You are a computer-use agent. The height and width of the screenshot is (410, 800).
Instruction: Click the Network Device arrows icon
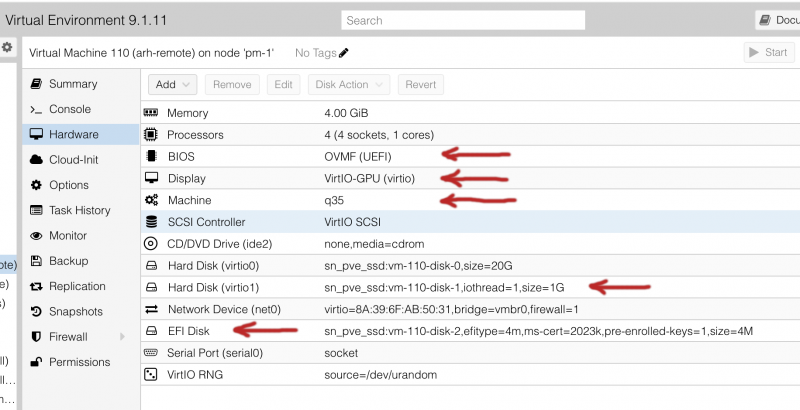(151, 310)
